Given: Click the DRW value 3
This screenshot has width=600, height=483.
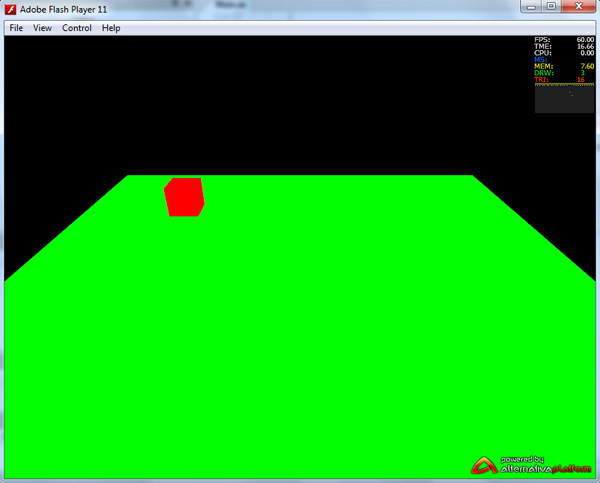Looking at the screenshot, I should pos(582,73).
